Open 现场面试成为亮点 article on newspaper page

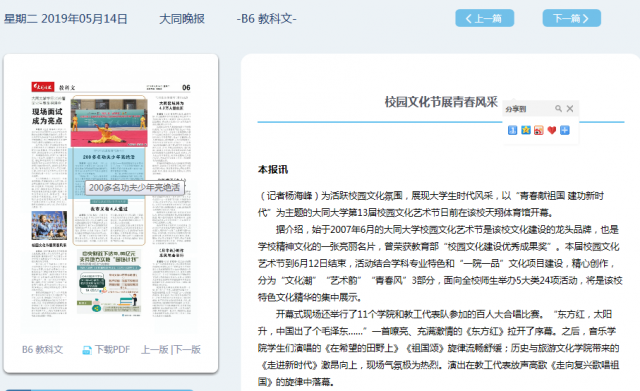[x=47, y=116]
